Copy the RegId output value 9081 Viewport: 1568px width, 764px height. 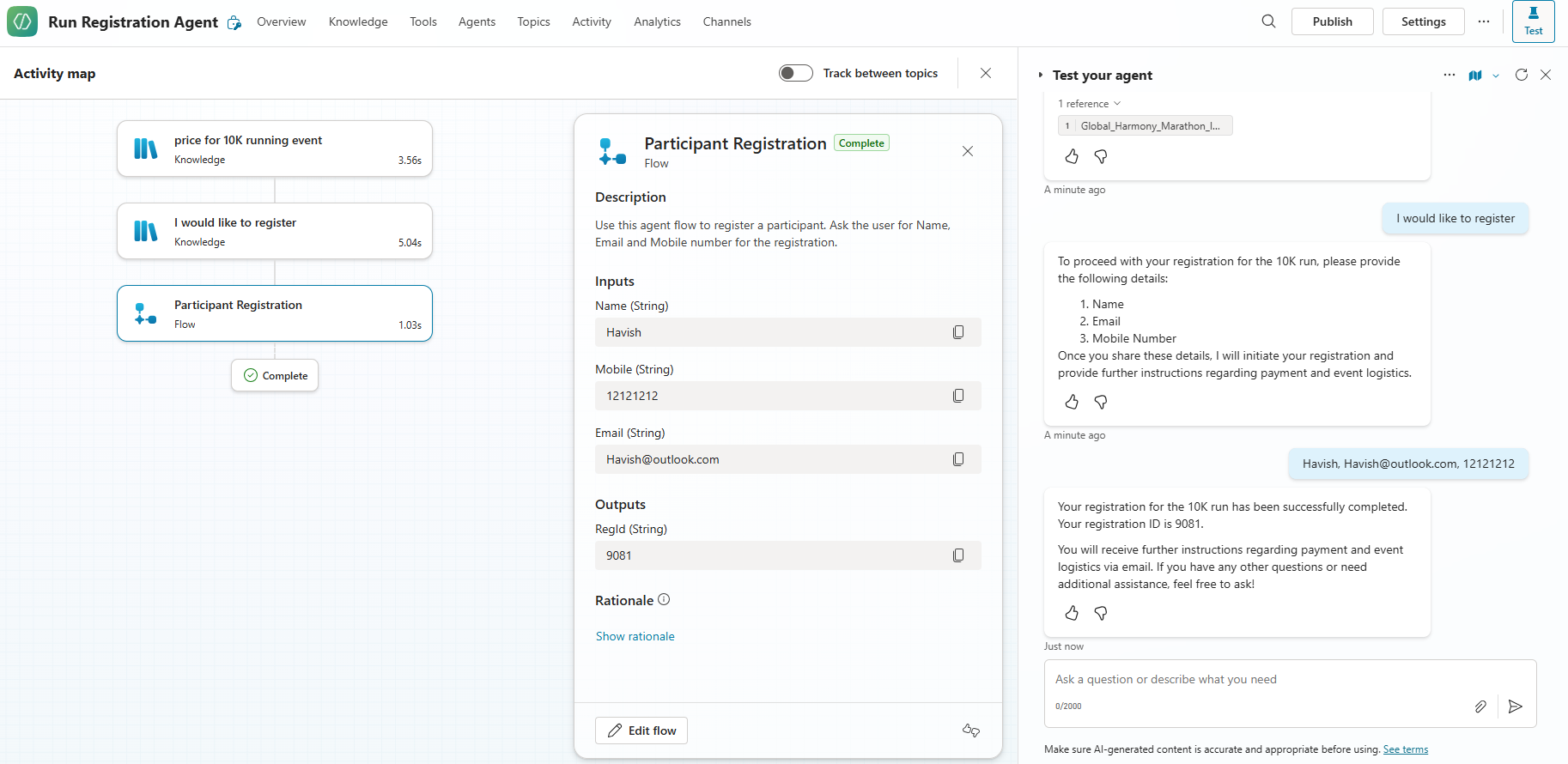(x=958, y=555)
